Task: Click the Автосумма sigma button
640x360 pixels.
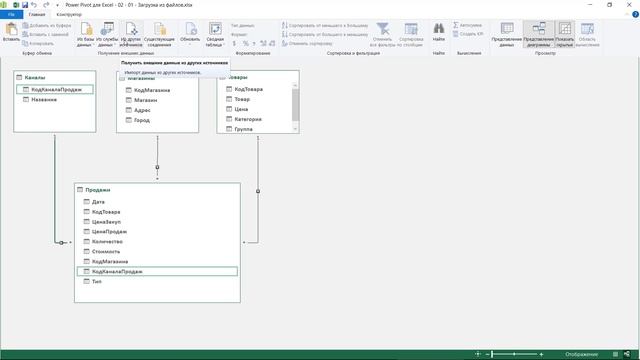Action: coord(468,25)
